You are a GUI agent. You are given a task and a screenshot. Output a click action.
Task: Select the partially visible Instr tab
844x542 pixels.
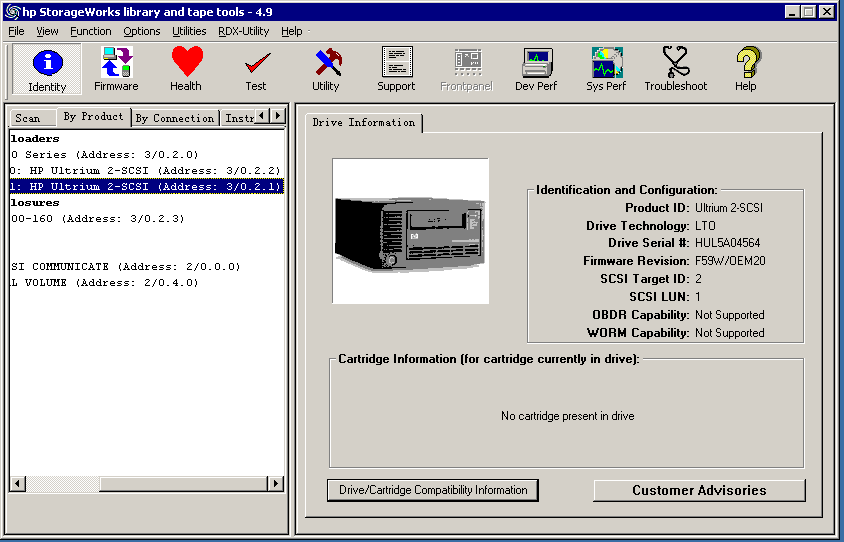[x=239, y=118]
